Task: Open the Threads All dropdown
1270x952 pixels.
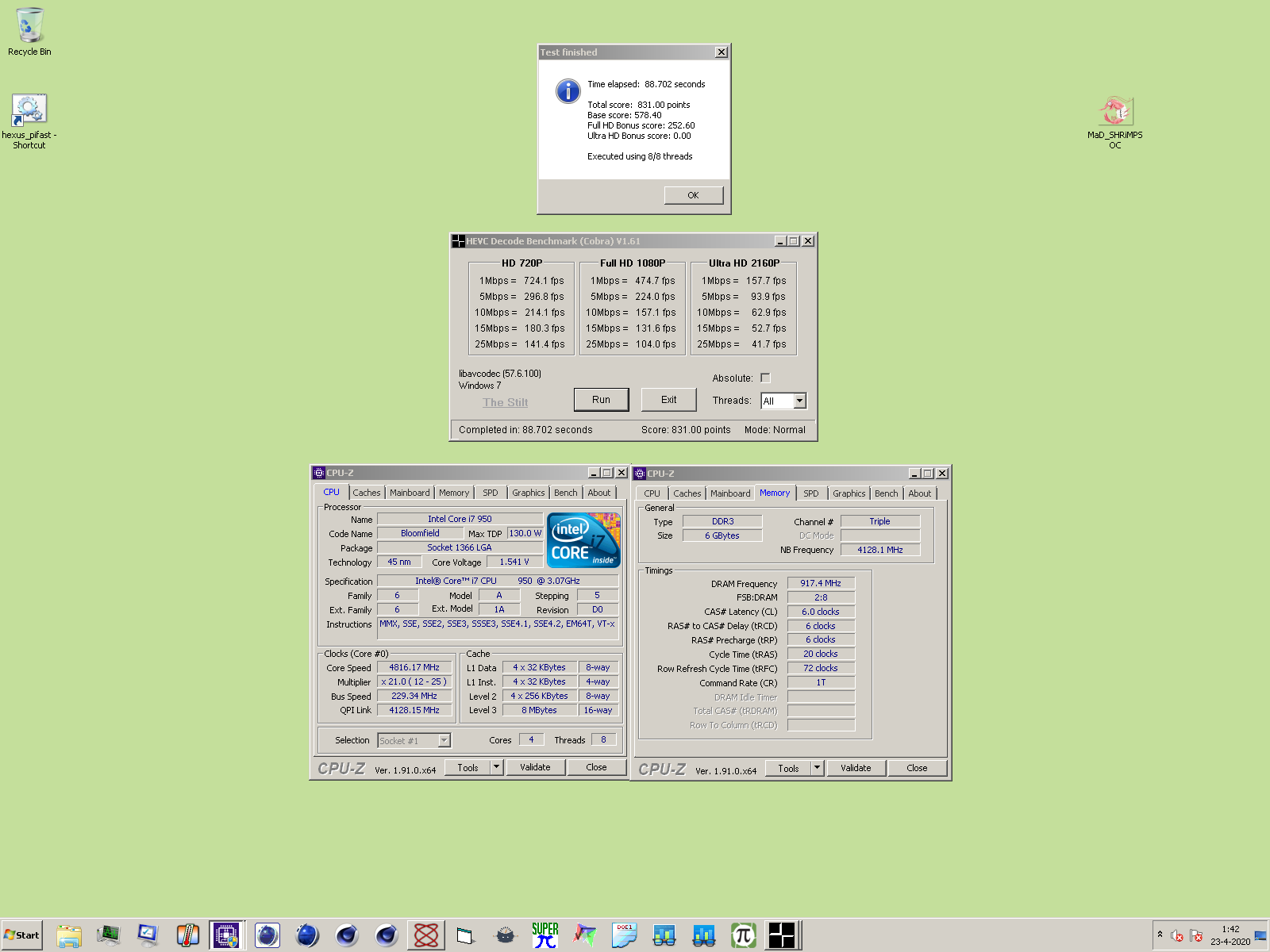Action: pos(800,401)
